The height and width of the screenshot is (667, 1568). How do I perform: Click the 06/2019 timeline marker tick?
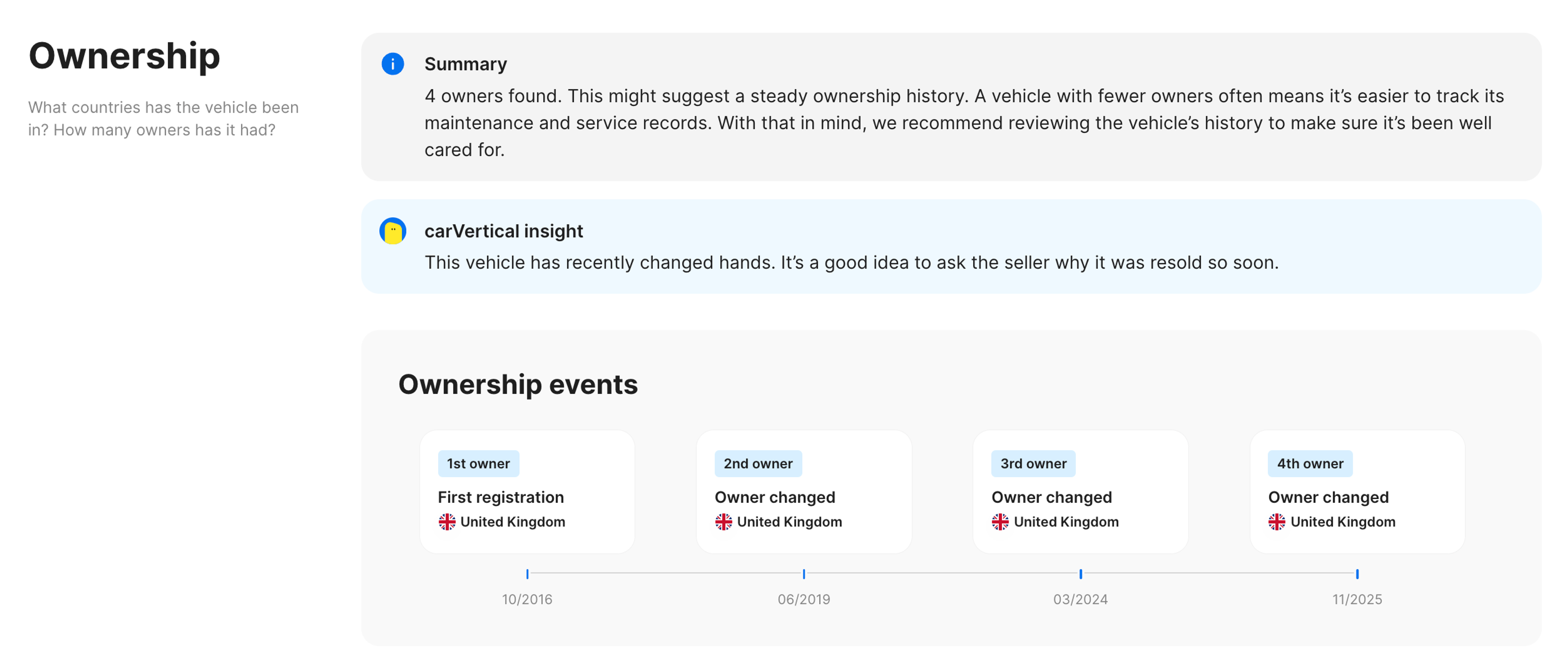[804, 574]
